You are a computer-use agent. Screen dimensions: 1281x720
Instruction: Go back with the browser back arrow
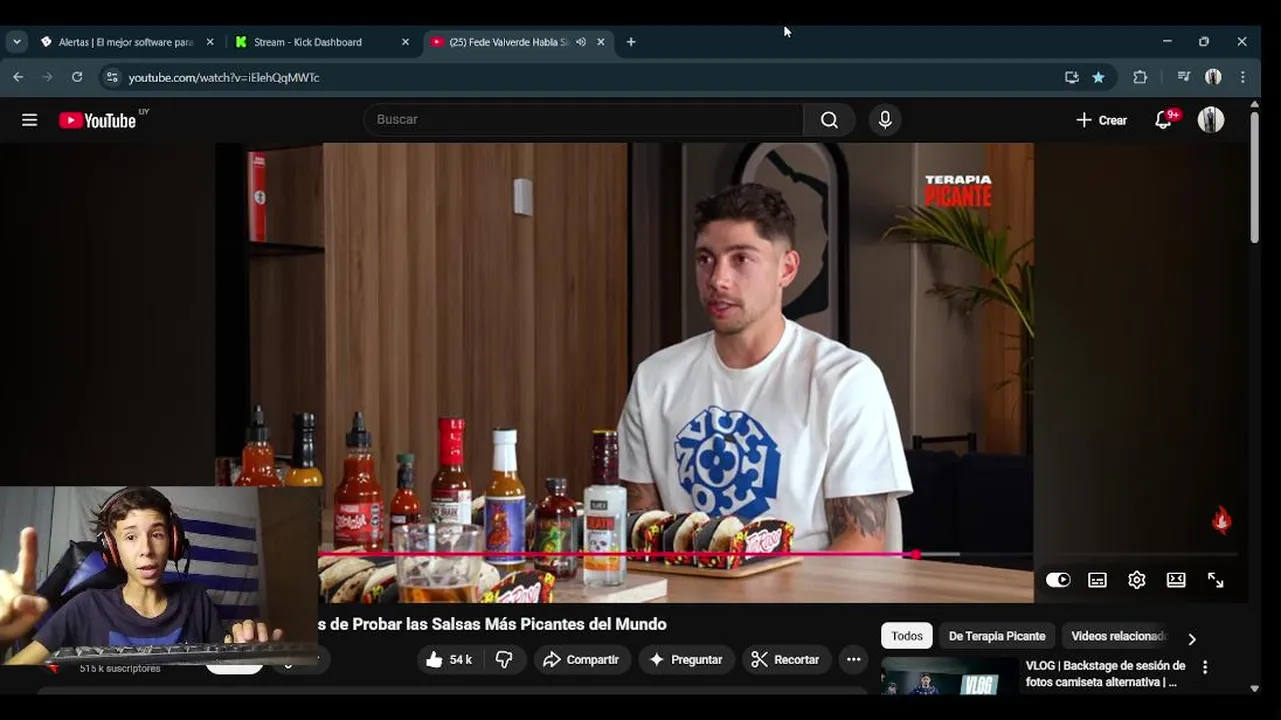pos(18,77)
